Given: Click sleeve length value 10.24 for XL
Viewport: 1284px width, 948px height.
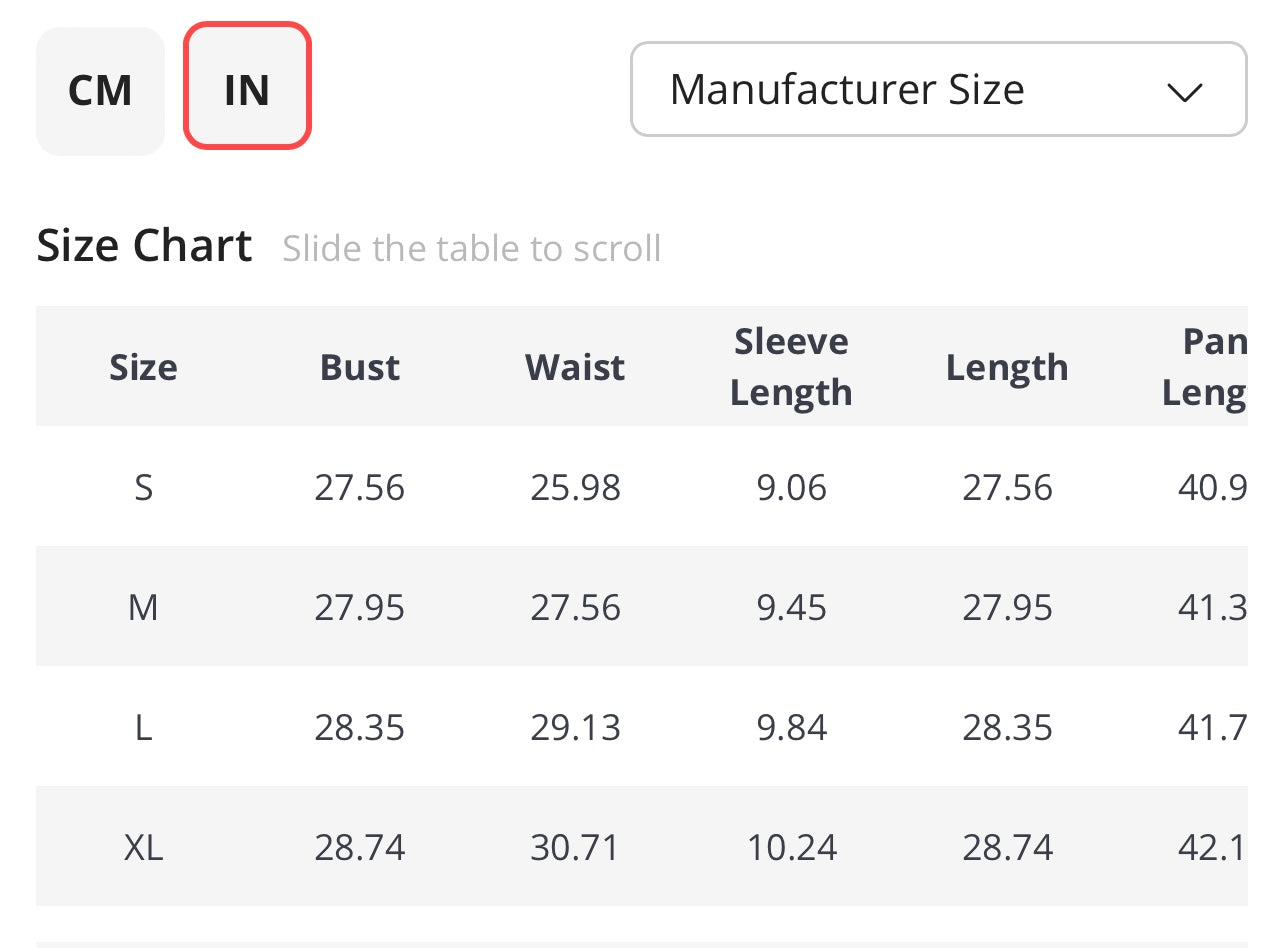Looking at the screenshot, I should click(791, 848).
